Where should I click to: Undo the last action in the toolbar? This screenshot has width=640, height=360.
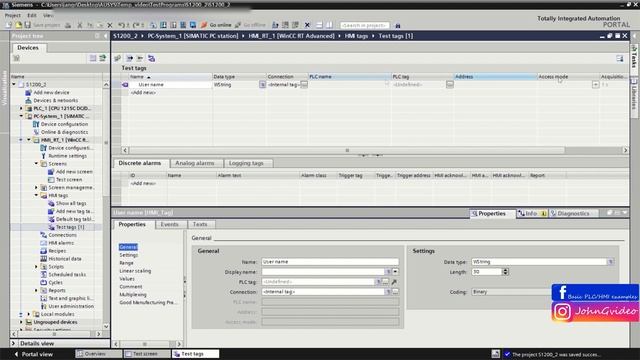(x=121, y=25)
